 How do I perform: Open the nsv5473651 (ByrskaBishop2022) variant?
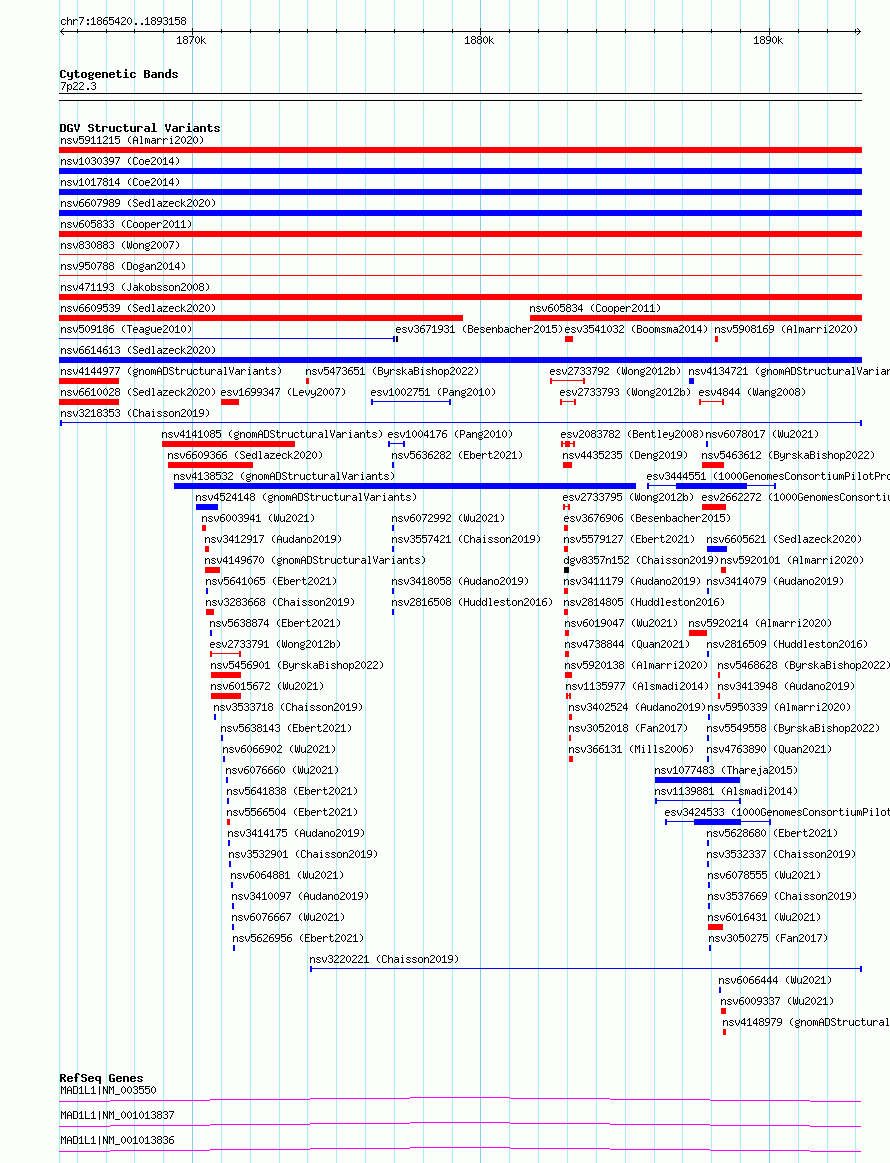click(392, 371)
